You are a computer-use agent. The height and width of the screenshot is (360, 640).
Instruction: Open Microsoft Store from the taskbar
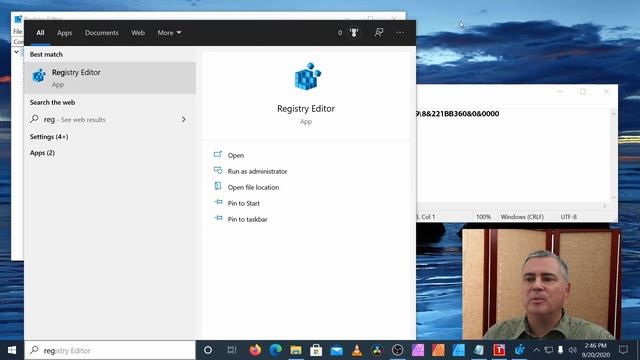click(316, 350)
